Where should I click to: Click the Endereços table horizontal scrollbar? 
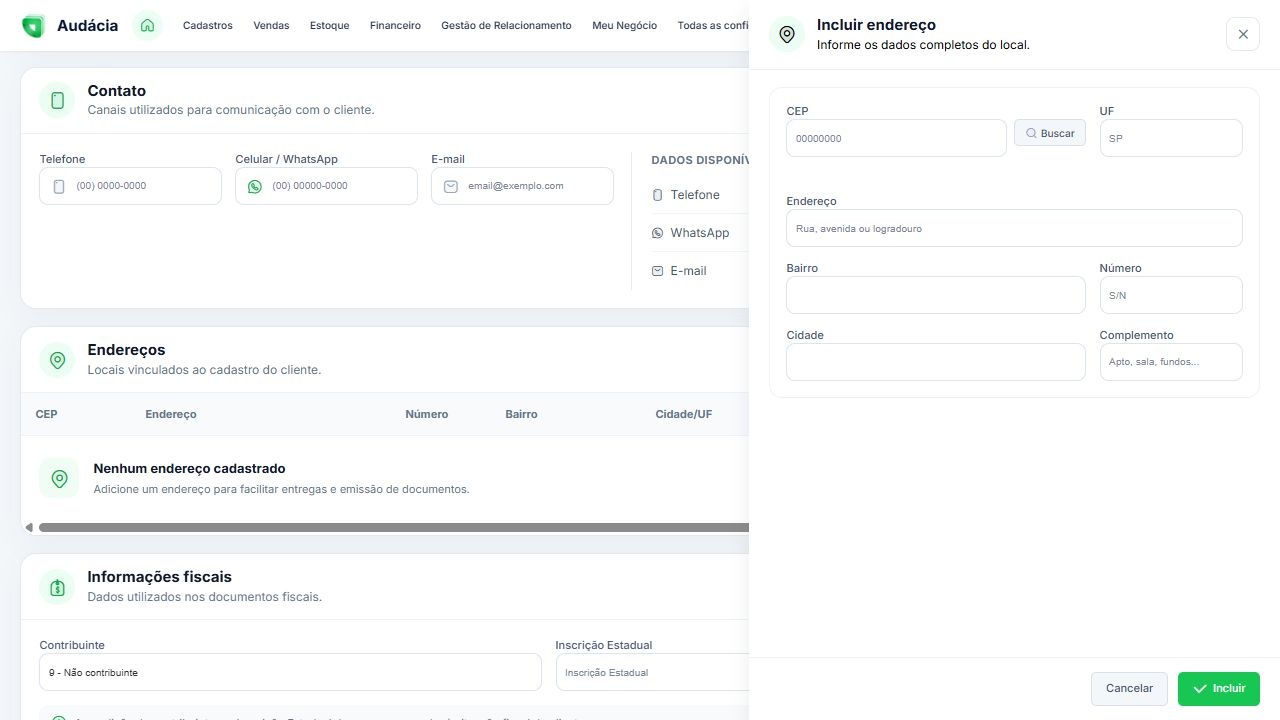[394, 527]
